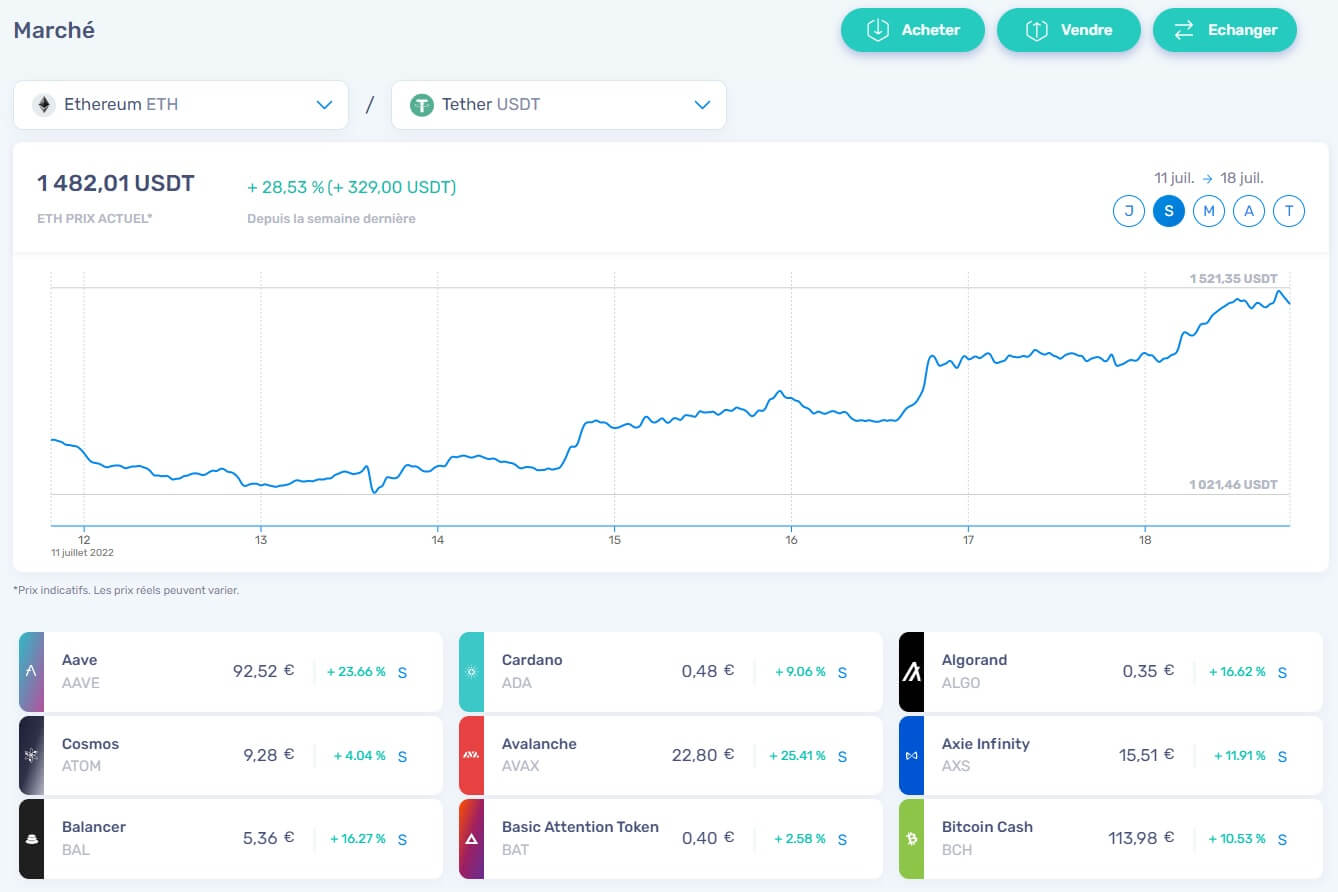Image resolution: width=1338 pixels, height=892 pixels.
Task: Click the 15 date marker on chart axis
Action: point(614,539)
